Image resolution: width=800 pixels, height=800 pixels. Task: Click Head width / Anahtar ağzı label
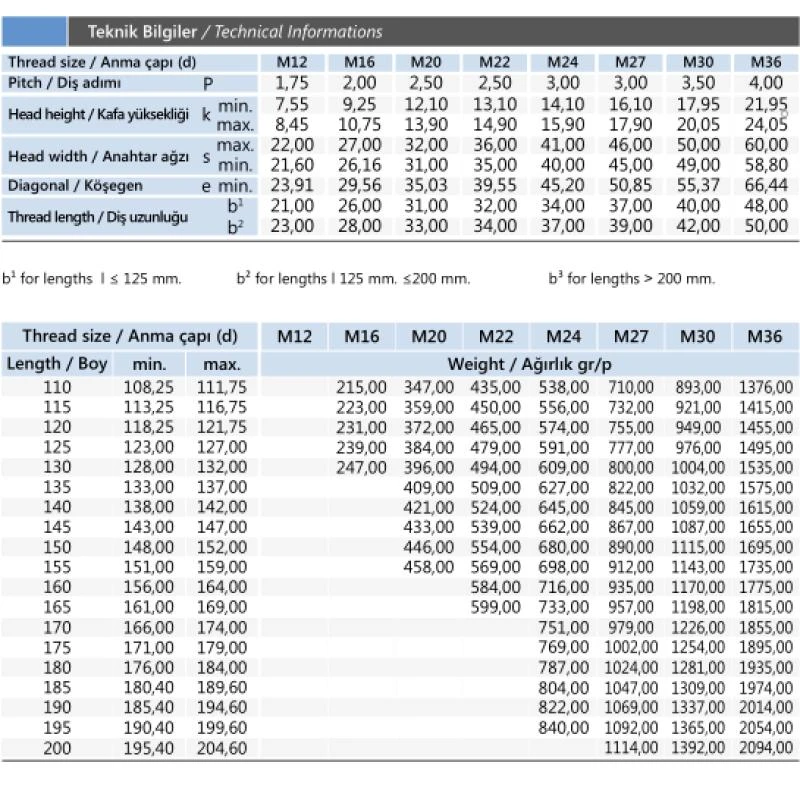point(98,156)
